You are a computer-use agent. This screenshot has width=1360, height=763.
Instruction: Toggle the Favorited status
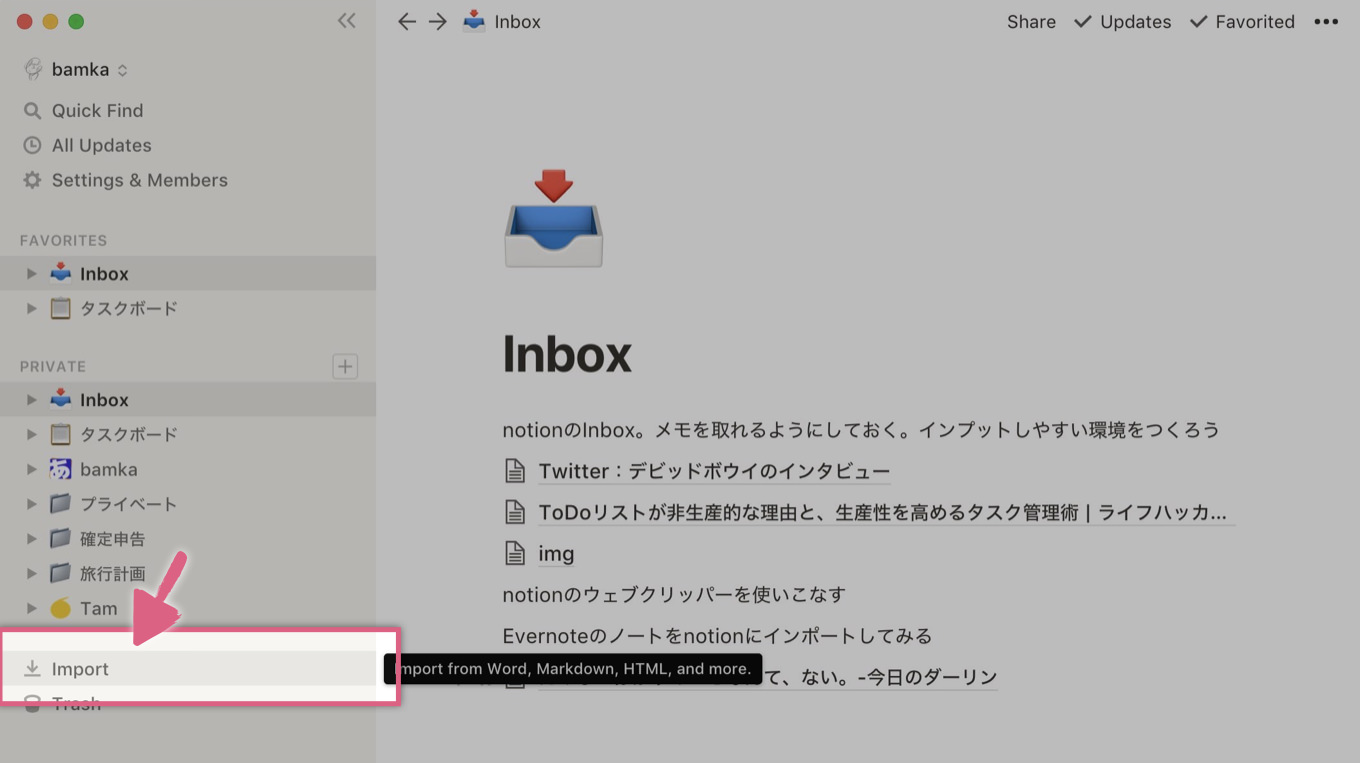click(1242, 22)
